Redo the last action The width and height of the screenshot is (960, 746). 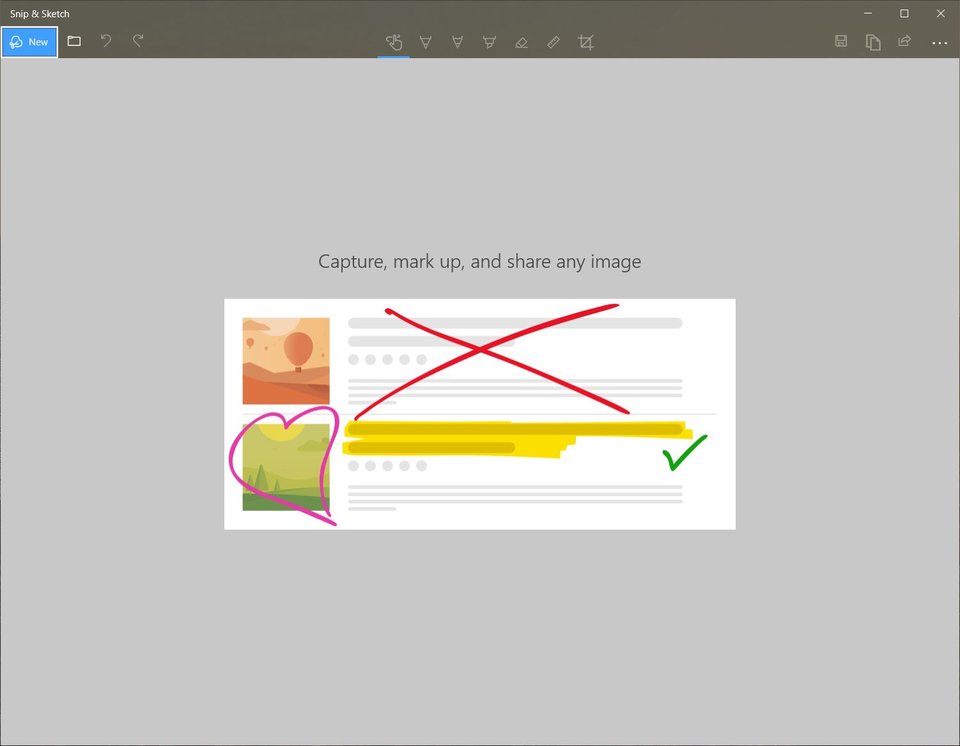click(138, 41)
